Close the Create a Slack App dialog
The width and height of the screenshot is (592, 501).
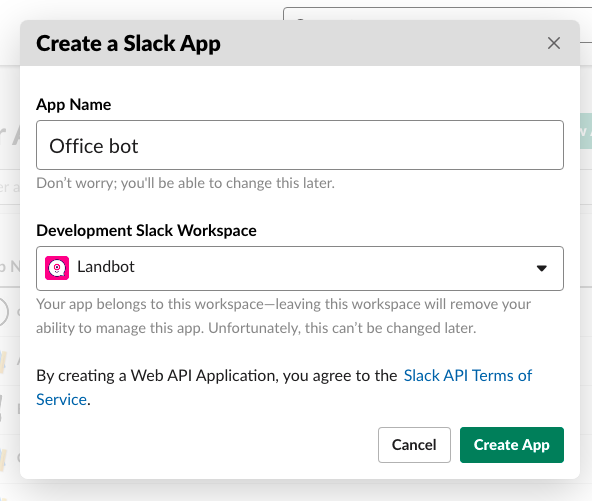[553, 43]
